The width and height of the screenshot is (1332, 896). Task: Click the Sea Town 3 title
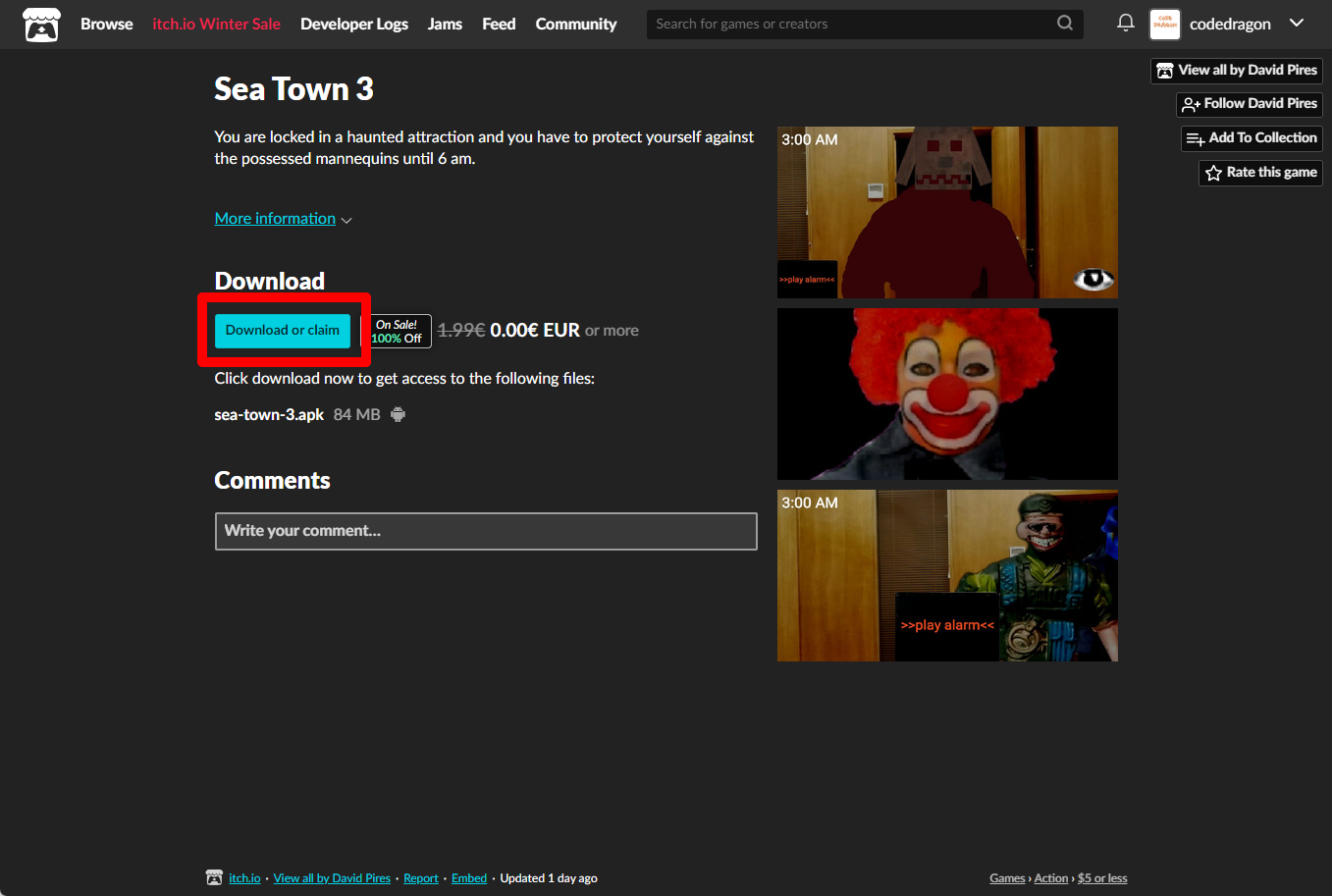pos(293,89)
